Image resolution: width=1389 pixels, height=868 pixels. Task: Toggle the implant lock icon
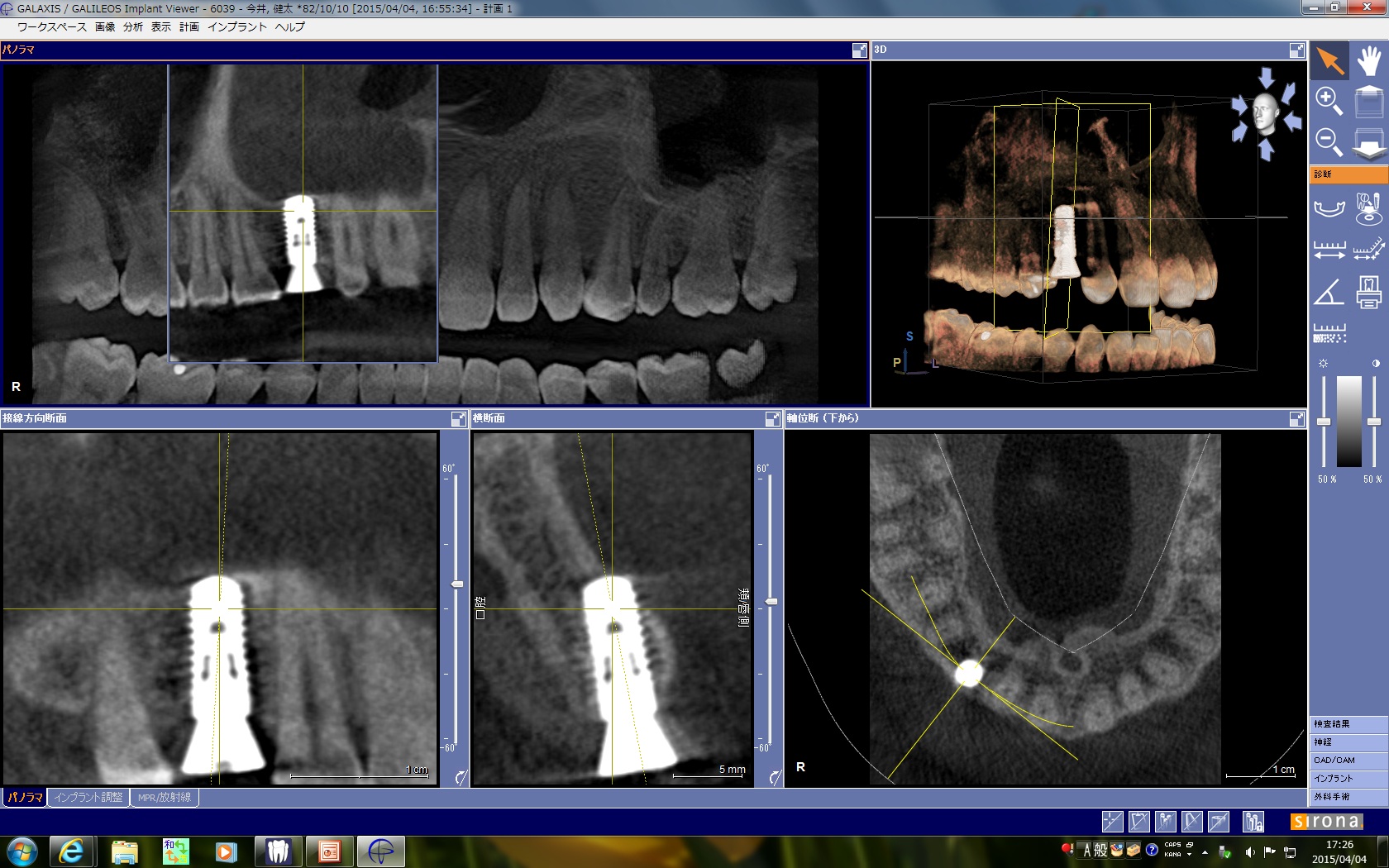[x=1253, y=821]
